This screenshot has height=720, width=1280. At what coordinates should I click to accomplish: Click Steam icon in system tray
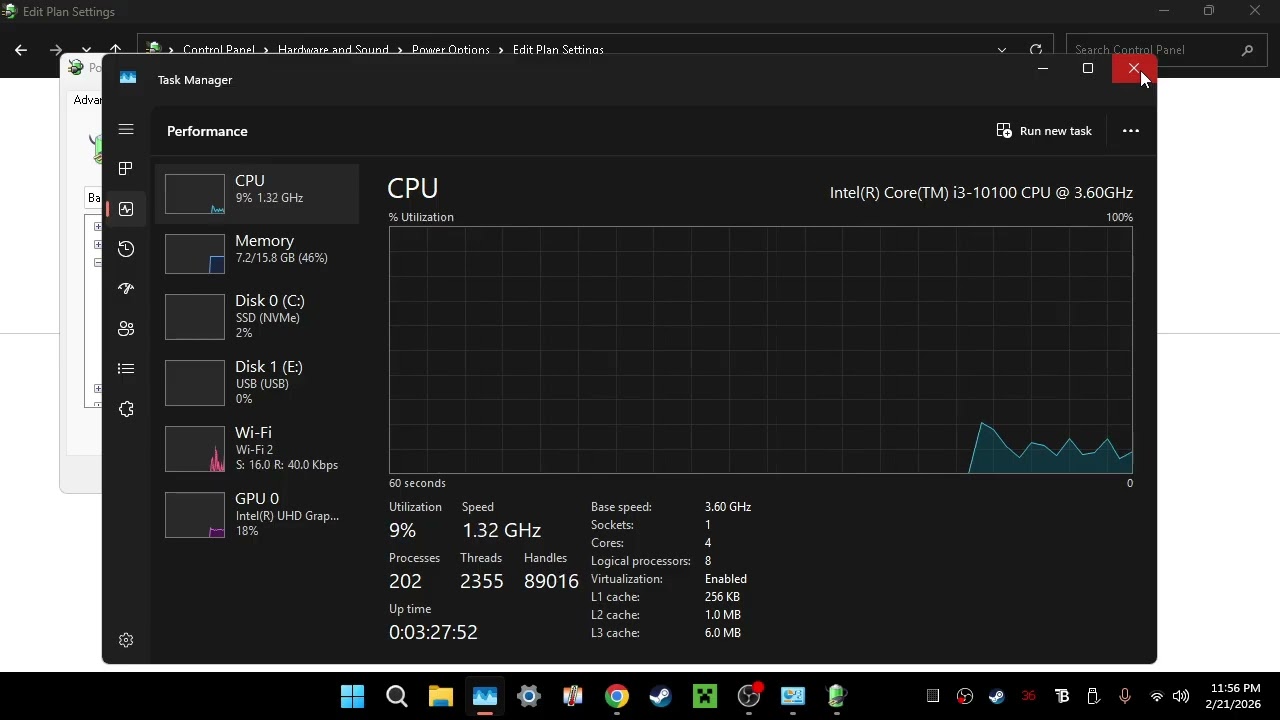pyautogui.click(x=997, y=696)
